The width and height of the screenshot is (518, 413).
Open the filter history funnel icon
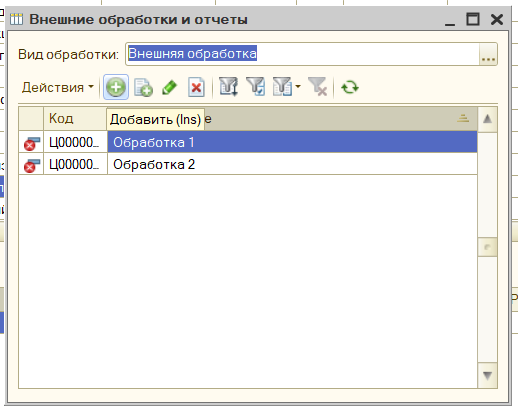pos(282,87)
